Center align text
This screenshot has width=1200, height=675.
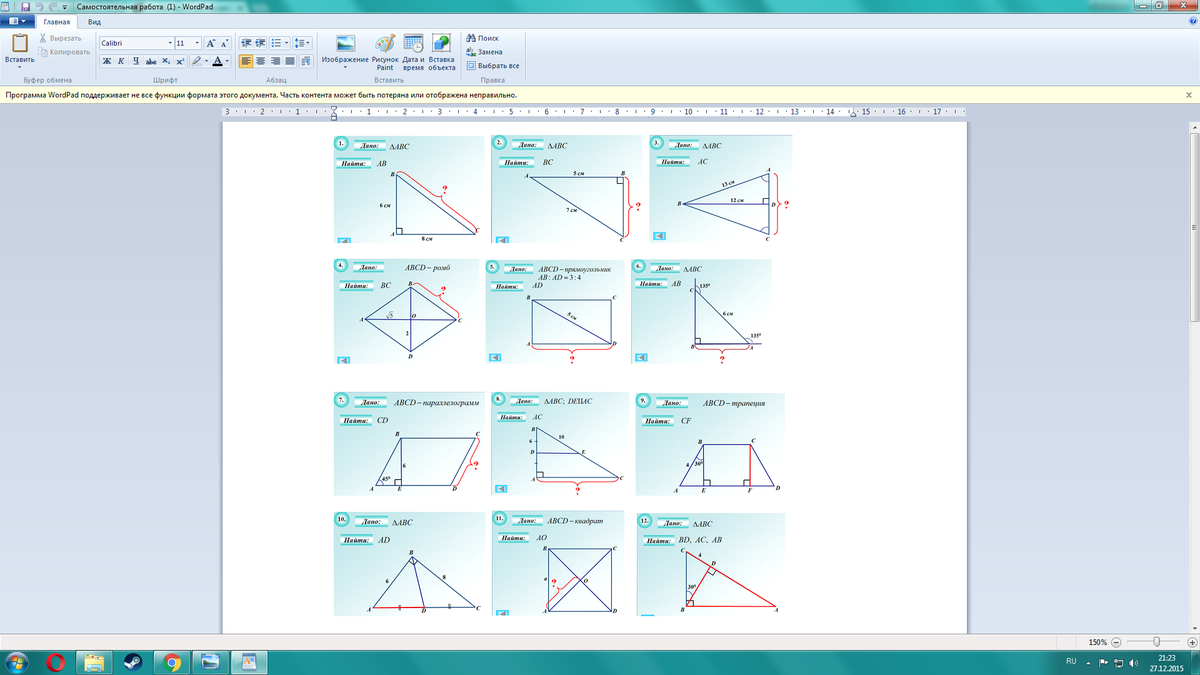click(x=261, y=61)
